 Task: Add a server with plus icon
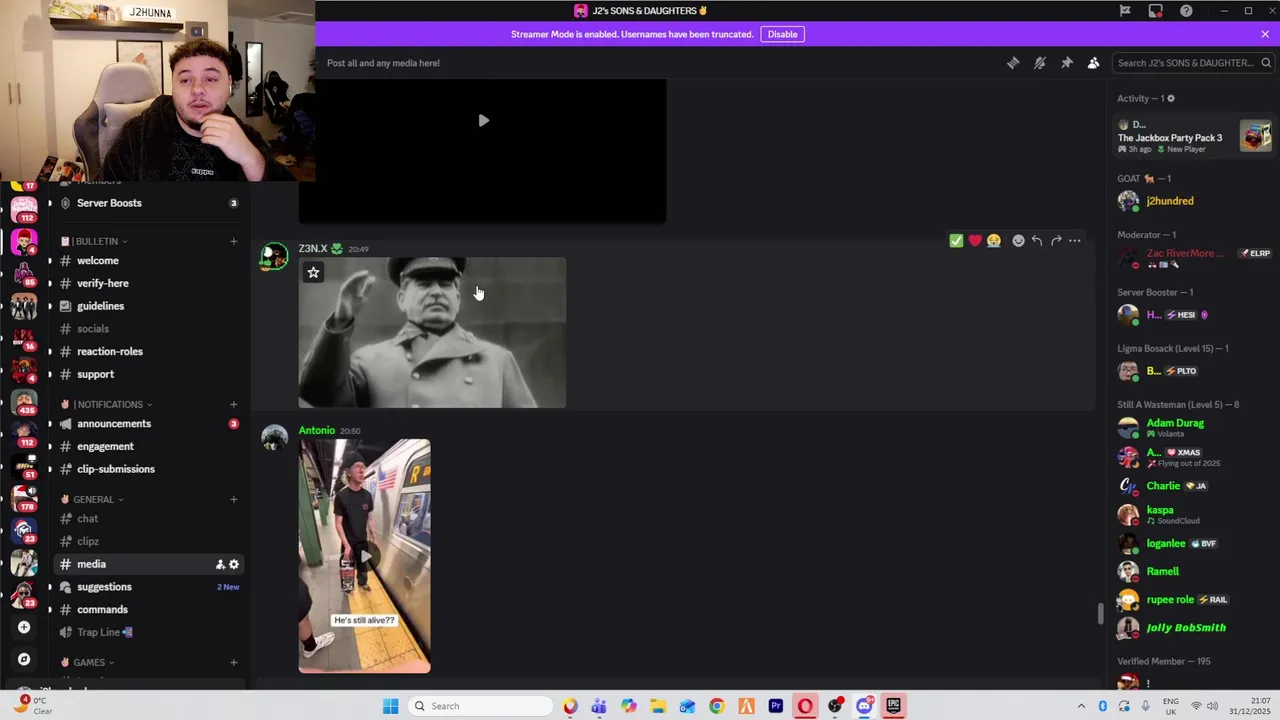pyautogui.click(x=24, y=627)
